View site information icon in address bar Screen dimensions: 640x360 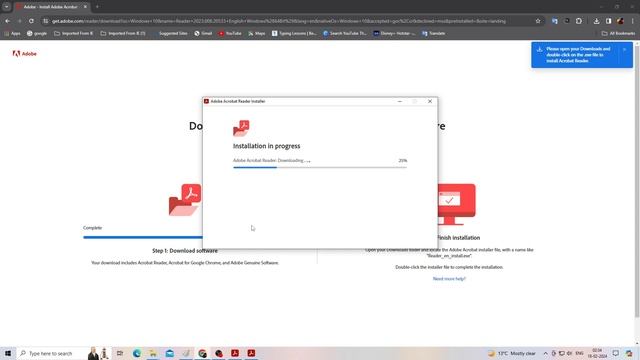pyautogui.click(x=46, y=21)
